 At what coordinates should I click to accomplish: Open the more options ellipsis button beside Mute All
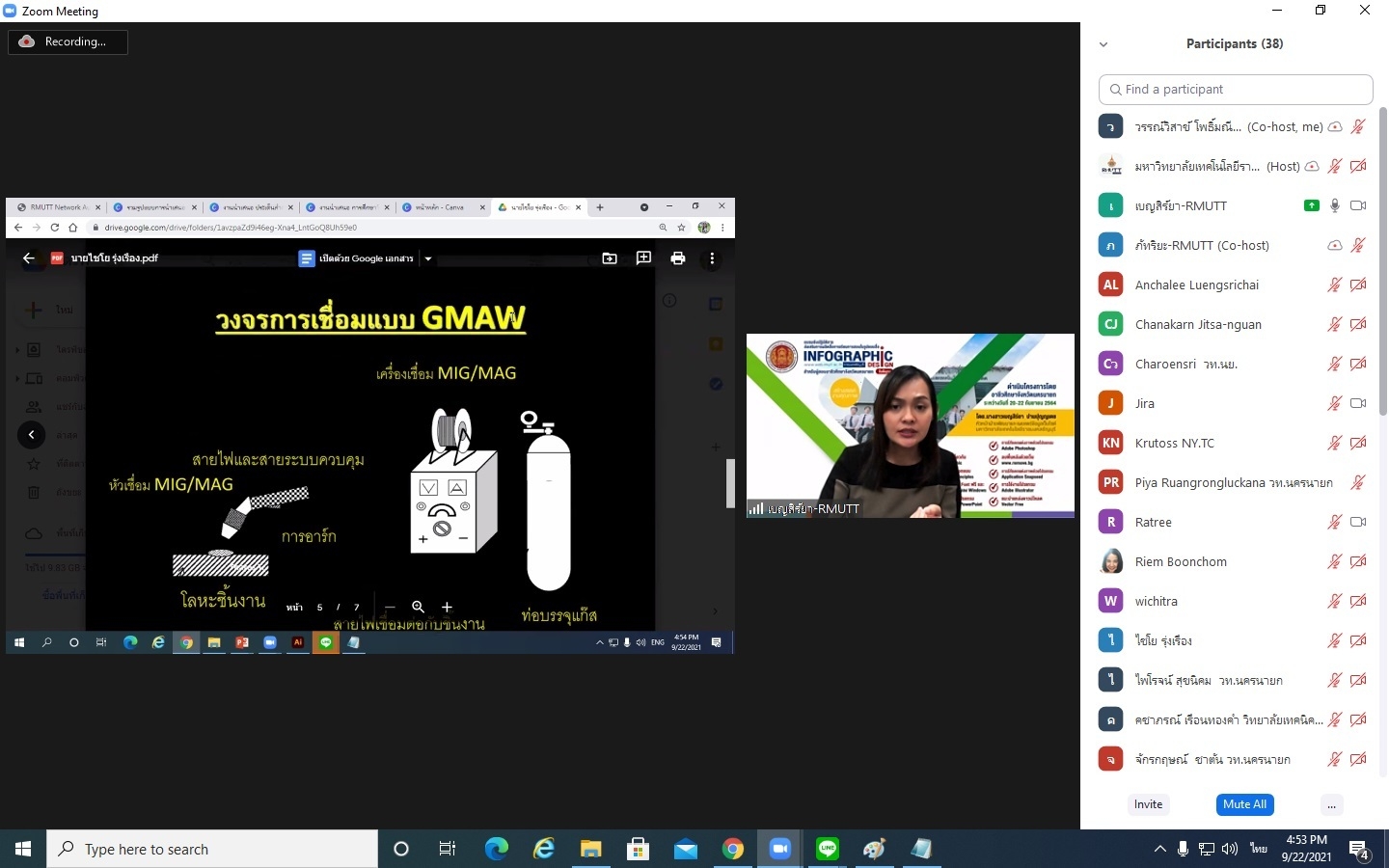1331,804
